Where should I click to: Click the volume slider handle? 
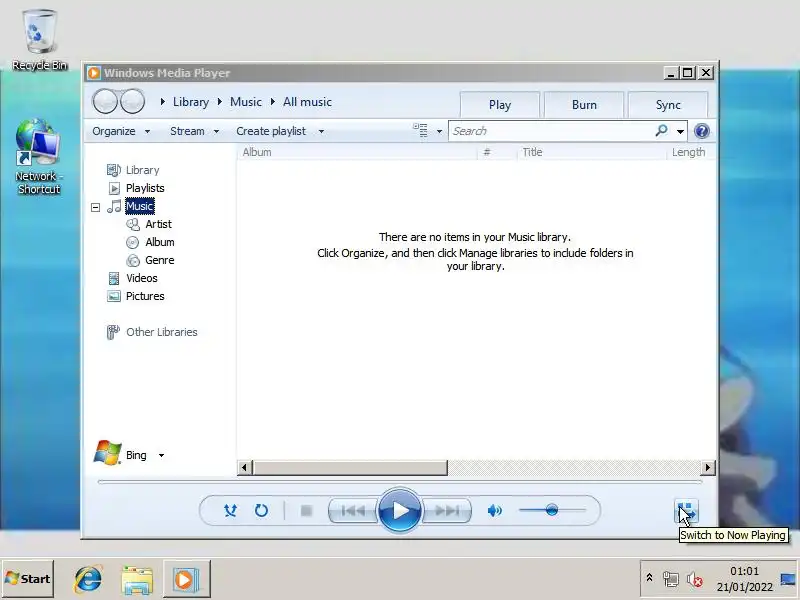click(x=552, y=510)
